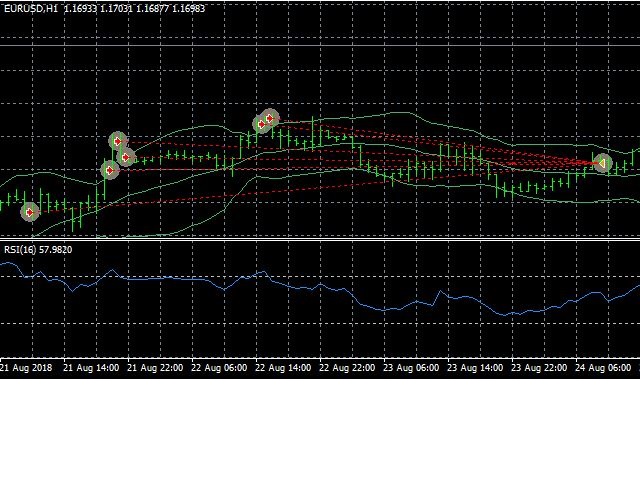This screenshot has height=480, width=640.
Task: Select the 23 Aug 06:00 time label
Action: click(x=411, y=368)
